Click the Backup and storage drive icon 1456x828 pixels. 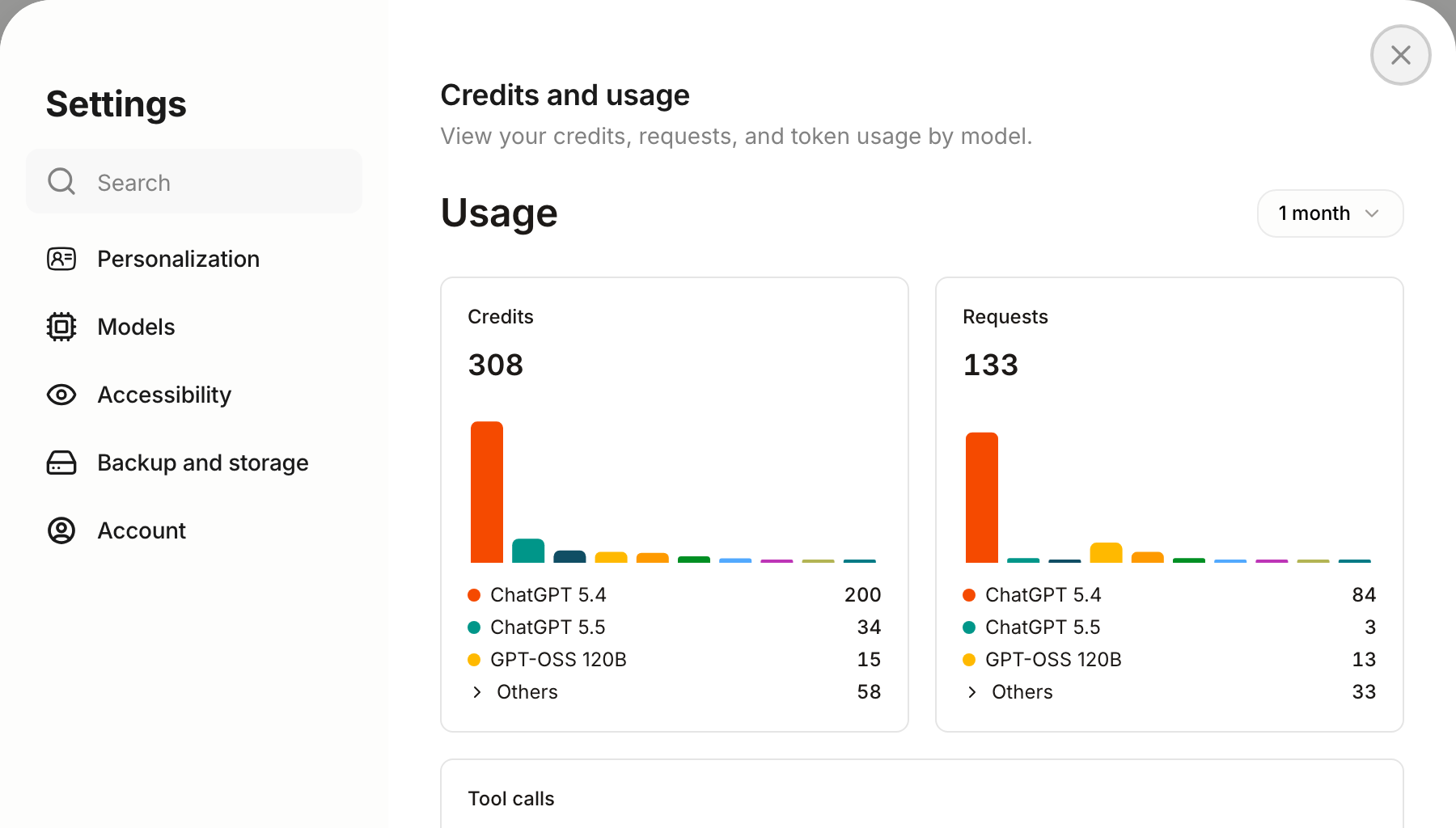61,463
